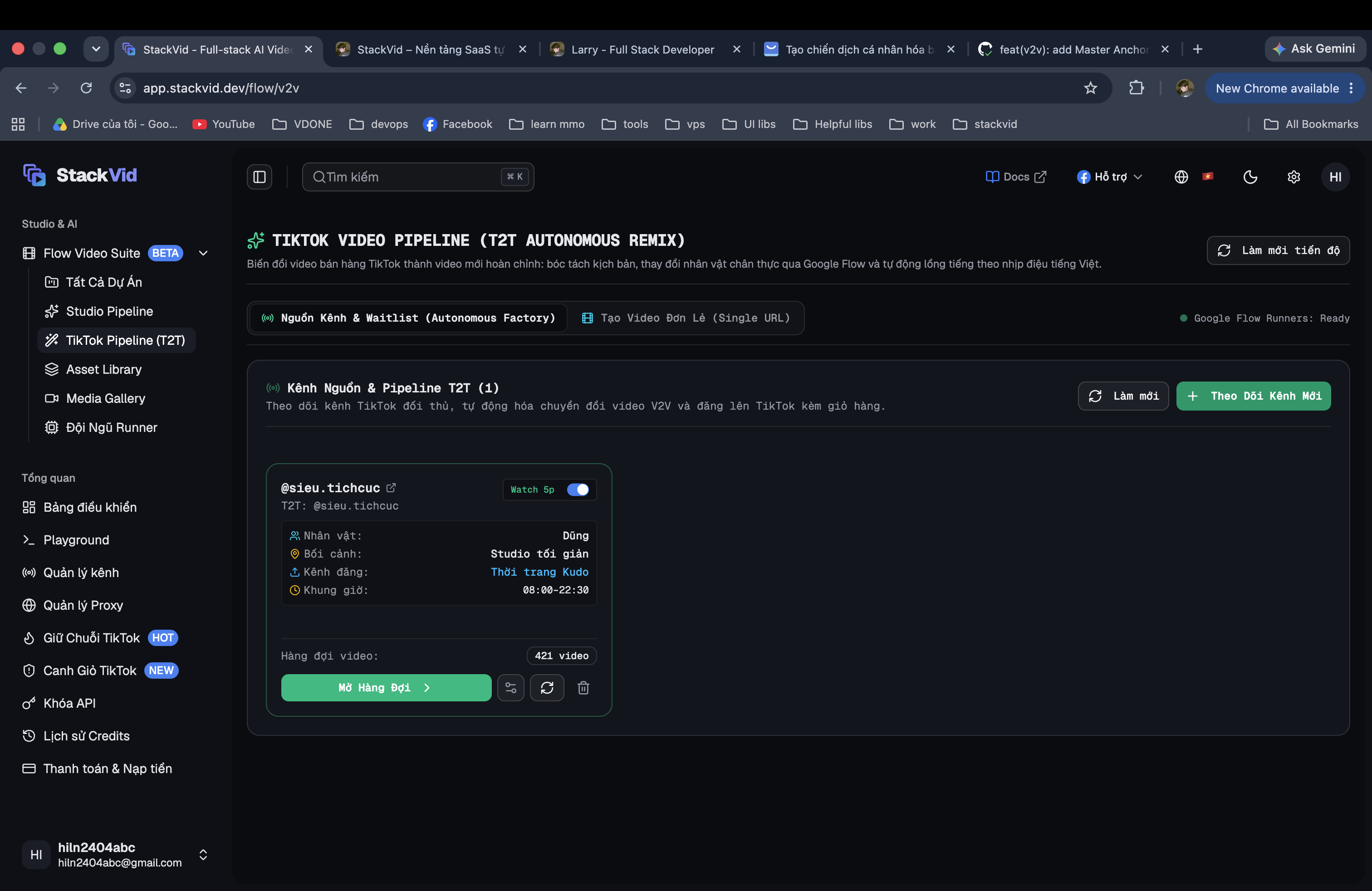Image resolution: width=1372 pixels, height=891 pixels.
Task: Reload the page in Chrome
Action: pos(87,88)
